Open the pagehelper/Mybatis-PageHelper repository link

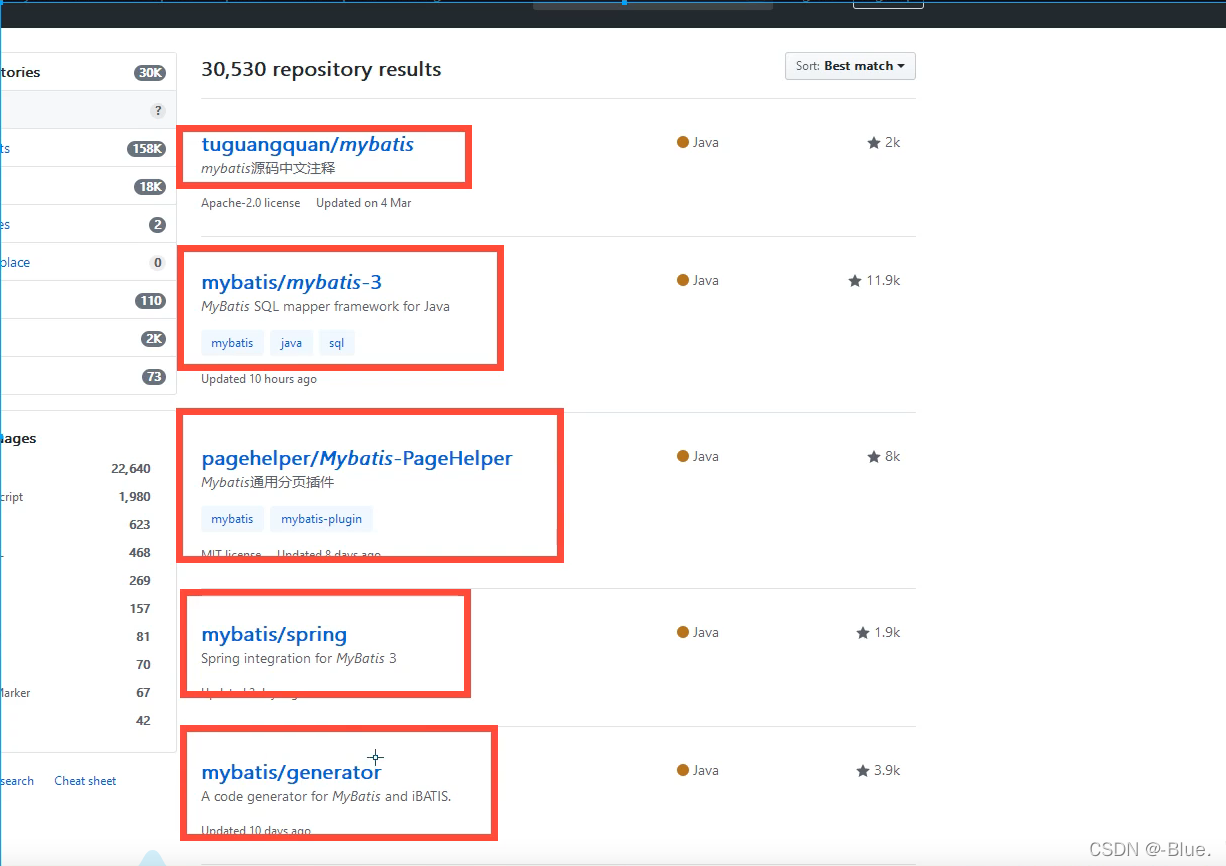coord(356,458)
